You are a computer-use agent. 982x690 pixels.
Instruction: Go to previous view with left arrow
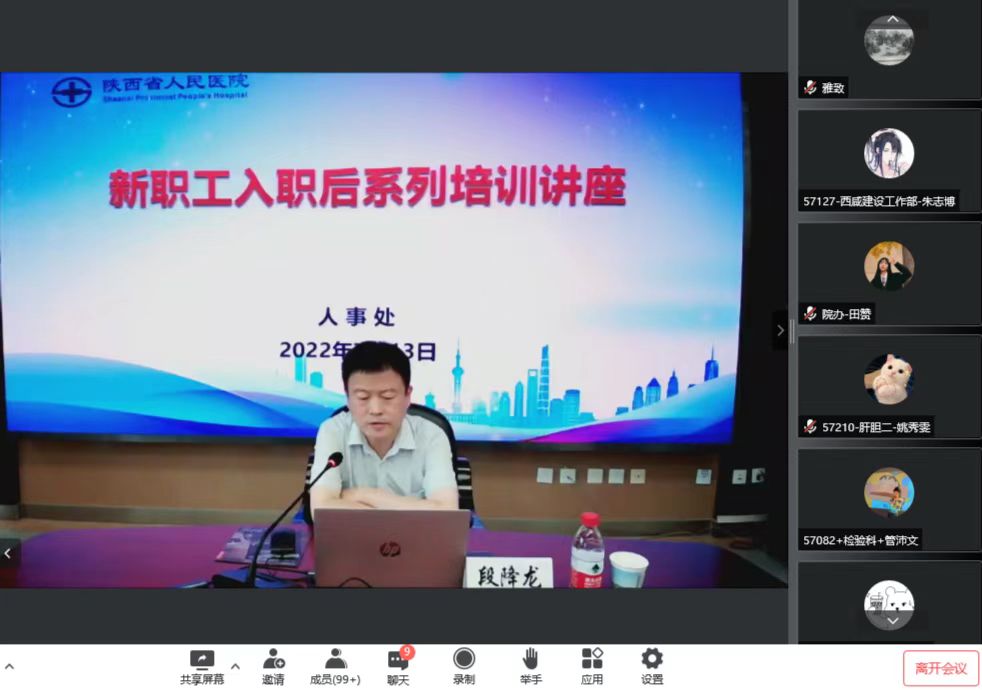pyautogui.click(x=9, y=552)
